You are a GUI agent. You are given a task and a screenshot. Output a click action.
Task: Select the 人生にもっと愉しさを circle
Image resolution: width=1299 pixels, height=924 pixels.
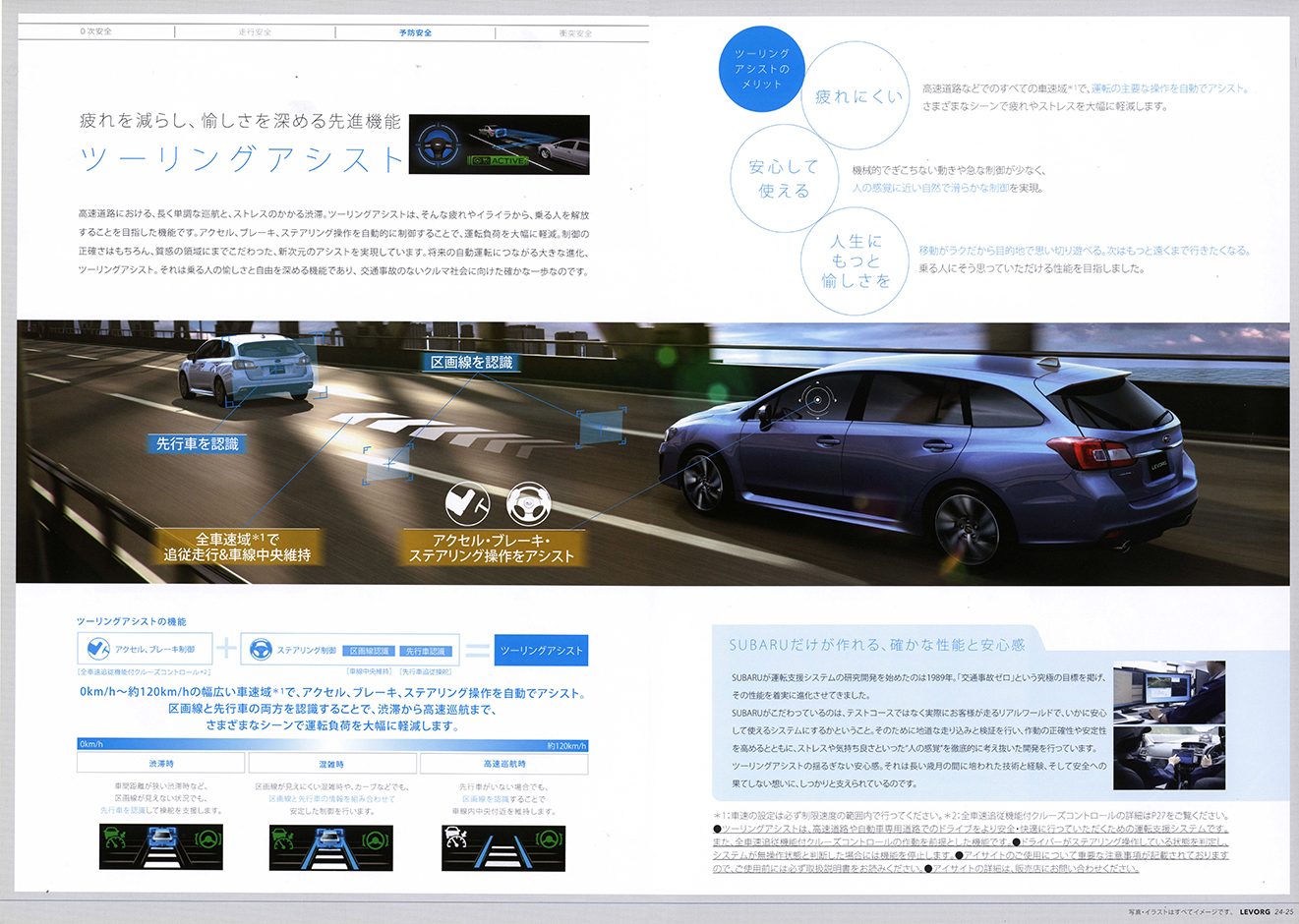(855, 260)
